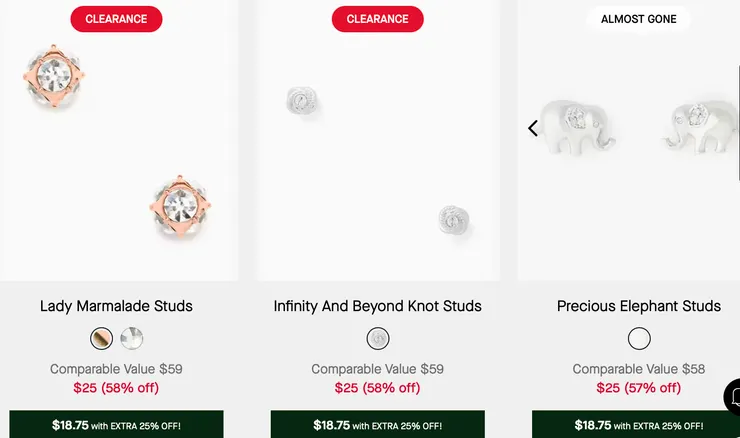Click the $25 (57% off) elephant studs price
Viewport: 740px width, 438px height.
click(x=638, y=388)
